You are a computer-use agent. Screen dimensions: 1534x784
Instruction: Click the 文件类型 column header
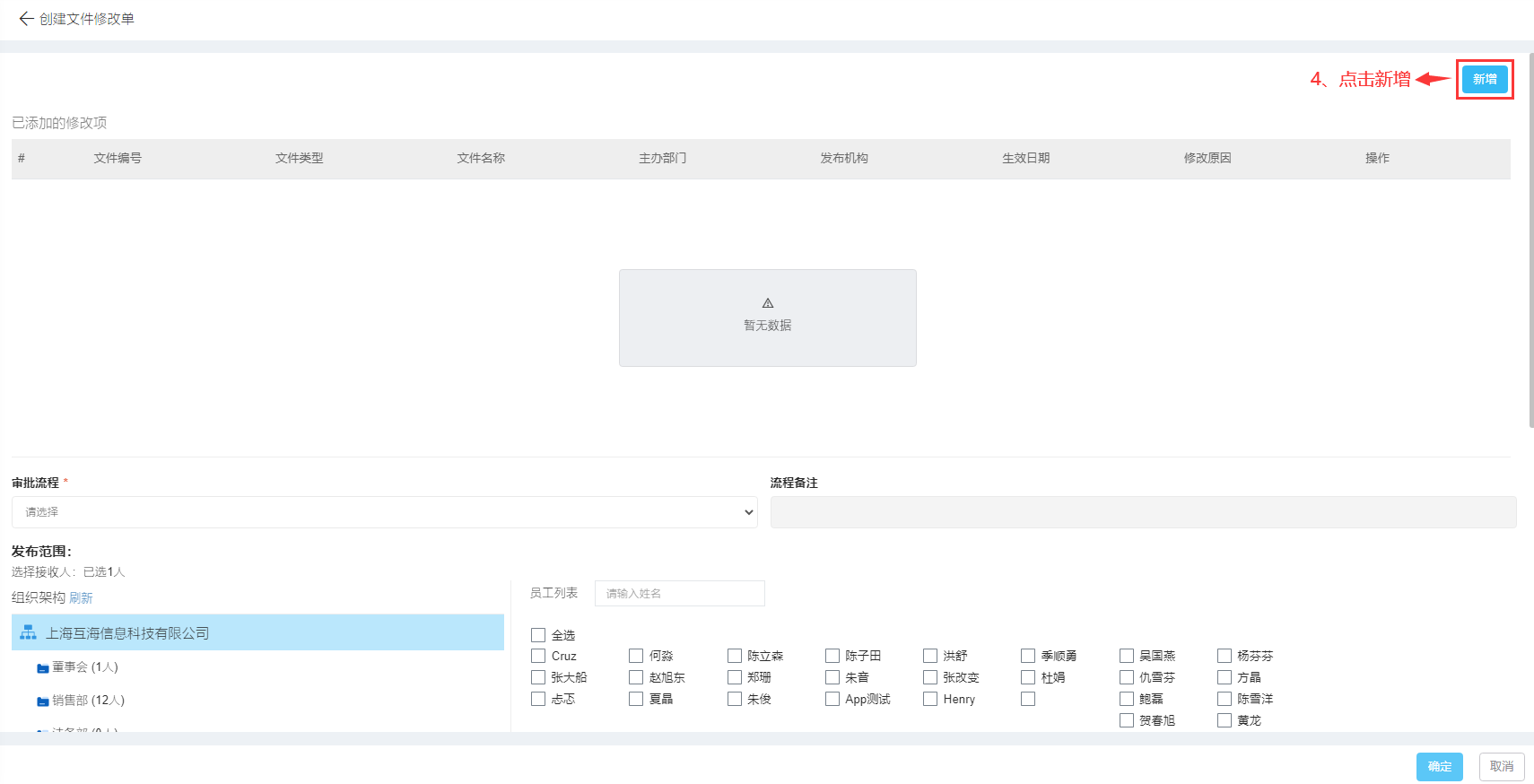[300, 158]
